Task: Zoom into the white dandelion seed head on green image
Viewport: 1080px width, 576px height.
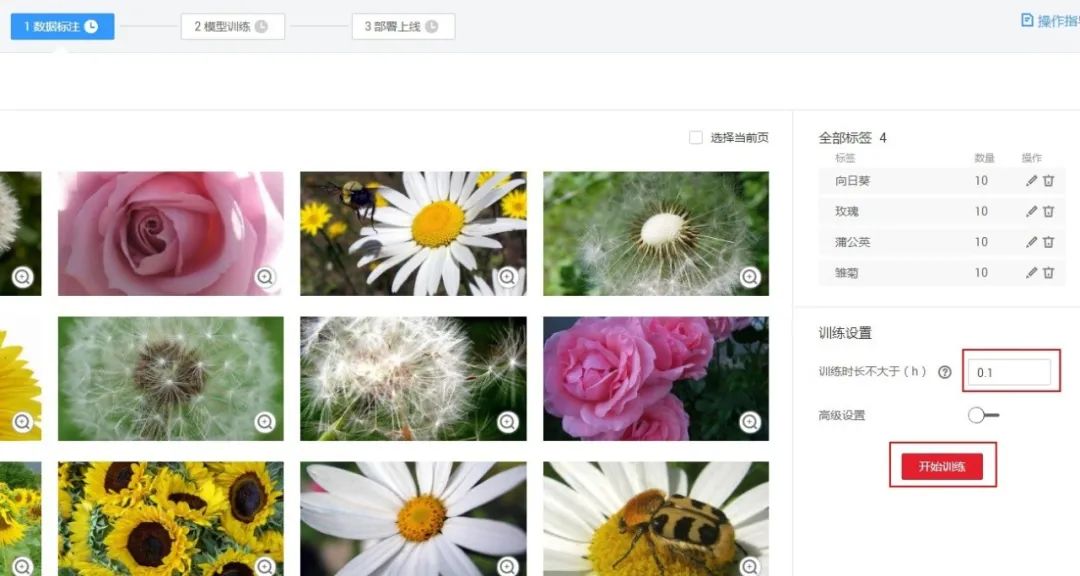Action: 750,277
